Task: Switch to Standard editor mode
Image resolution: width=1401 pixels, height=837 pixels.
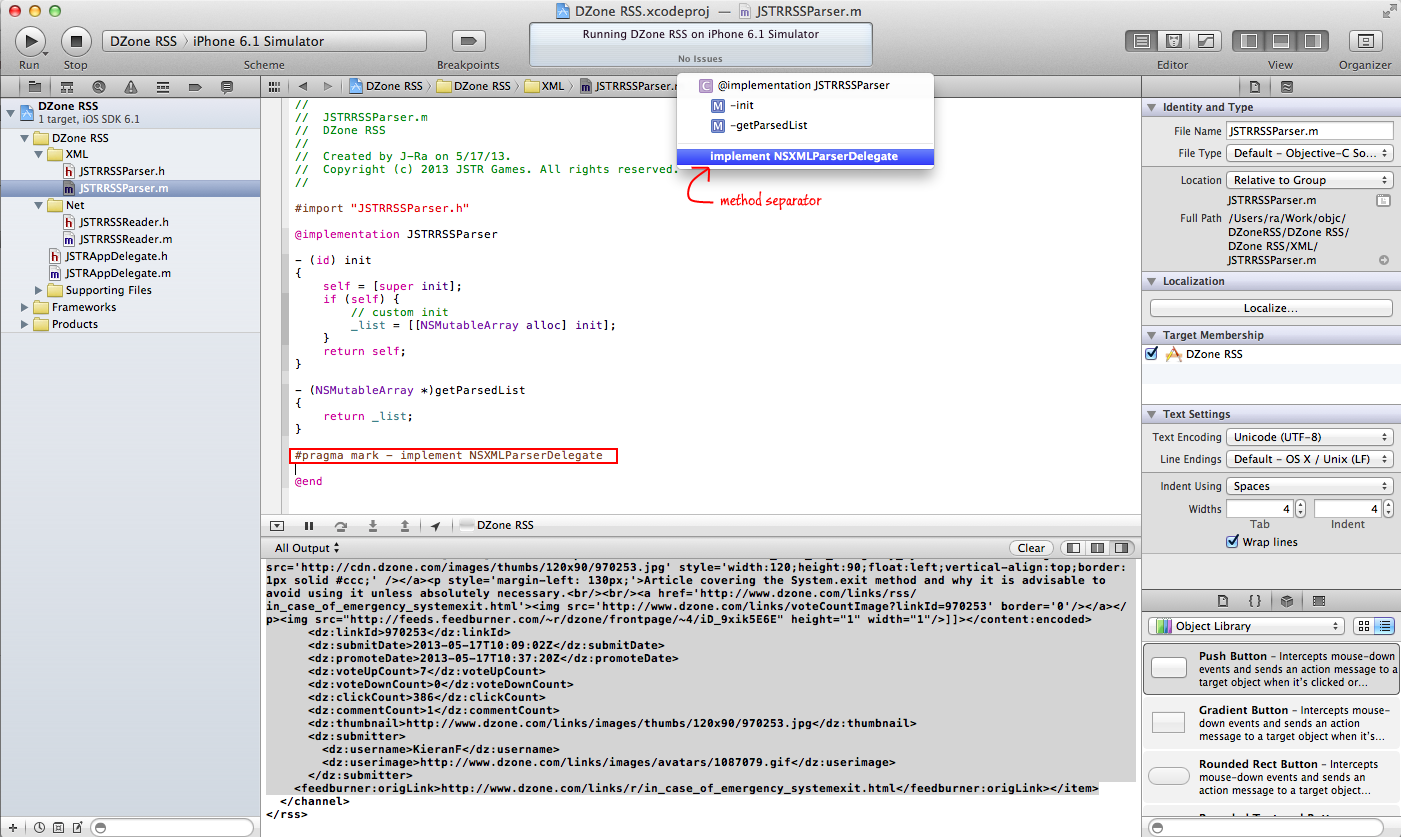Action: (x=1142, y=41)
